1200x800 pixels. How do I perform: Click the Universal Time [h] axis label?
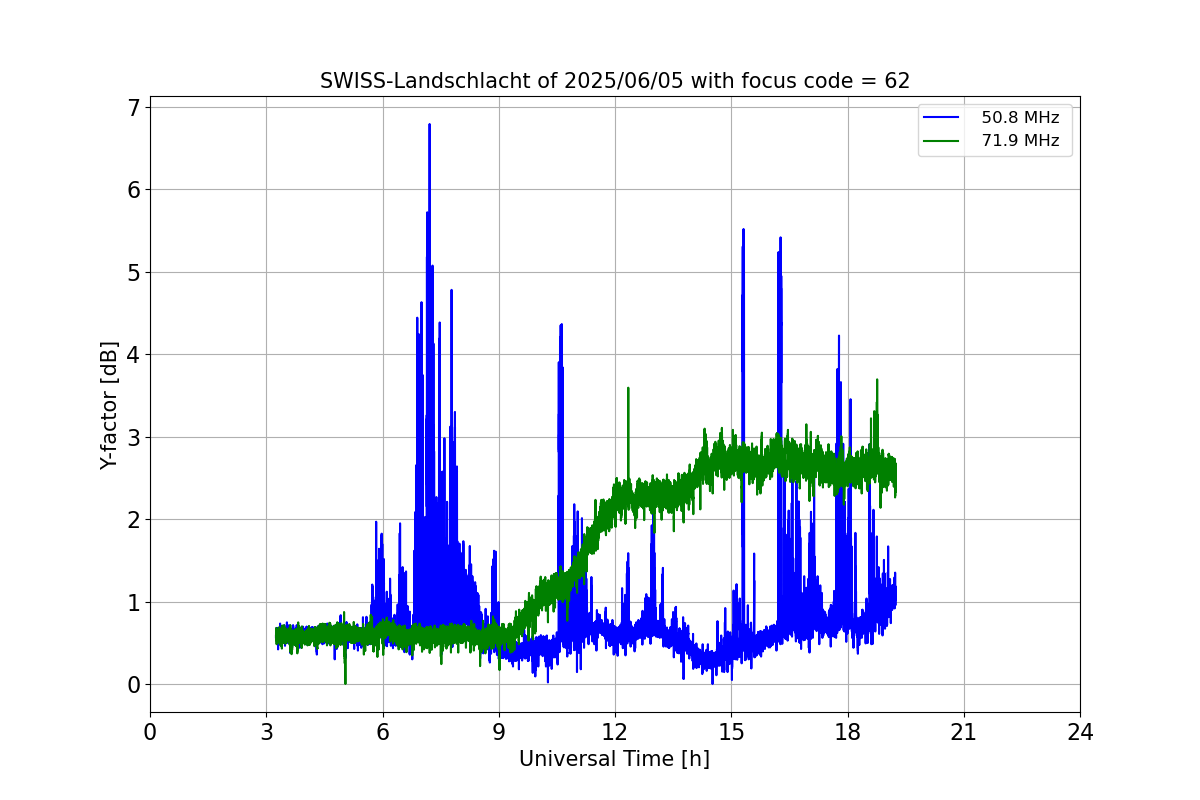tap(614, 759)
